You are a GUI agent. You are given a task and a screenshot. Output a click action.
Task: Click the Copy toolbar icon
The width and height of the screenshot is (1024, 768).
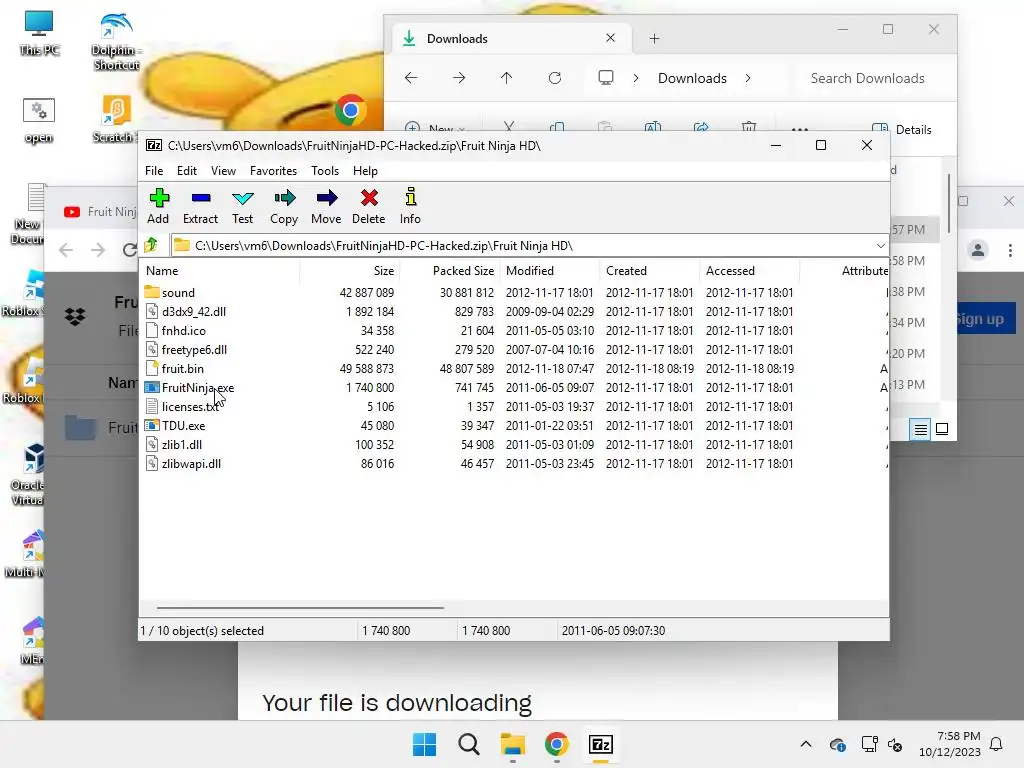pyautogui.click(x=284, y=206)
